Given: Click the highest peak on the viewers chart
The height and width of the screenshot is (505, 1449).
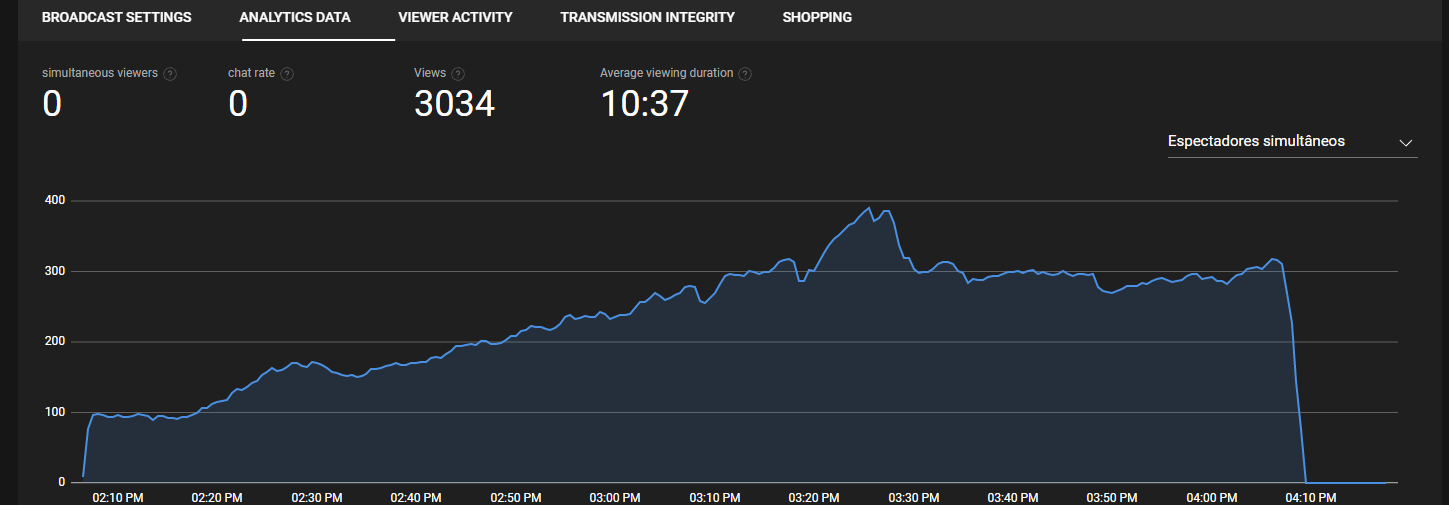Looking at the screenshot, I should pyautogui.click(x=869, y=208).
